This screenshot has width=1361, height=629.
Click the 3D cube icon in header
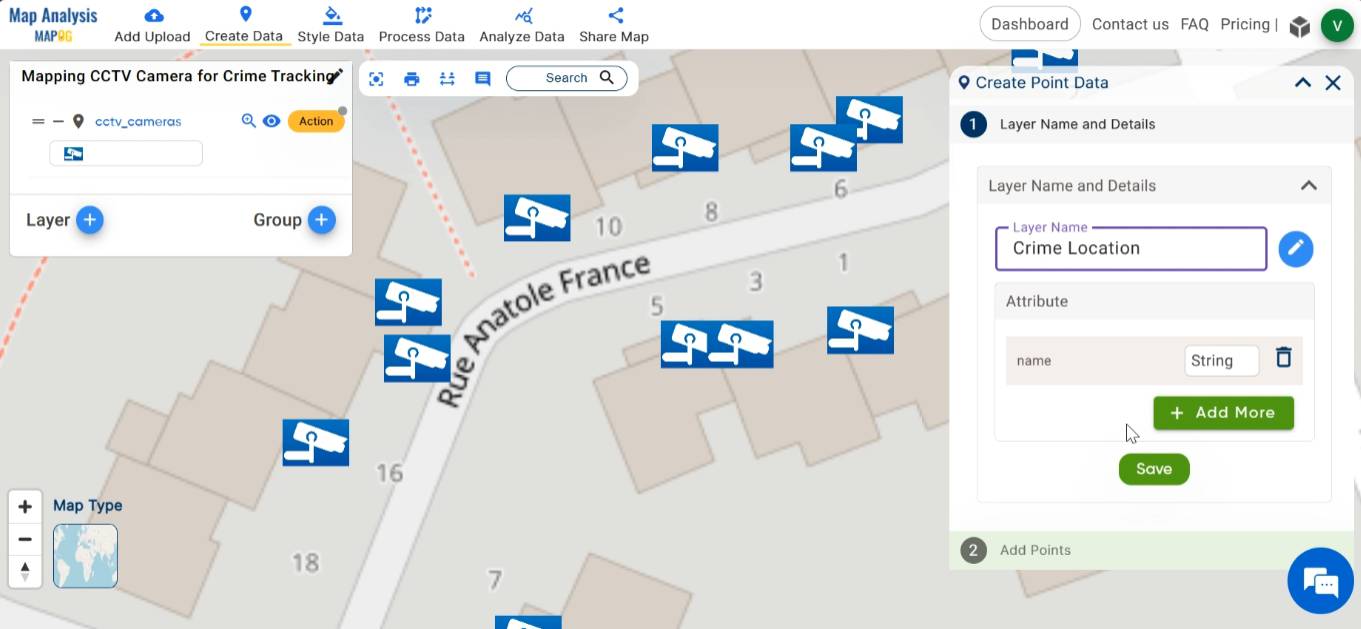[x=1299, y=26]
